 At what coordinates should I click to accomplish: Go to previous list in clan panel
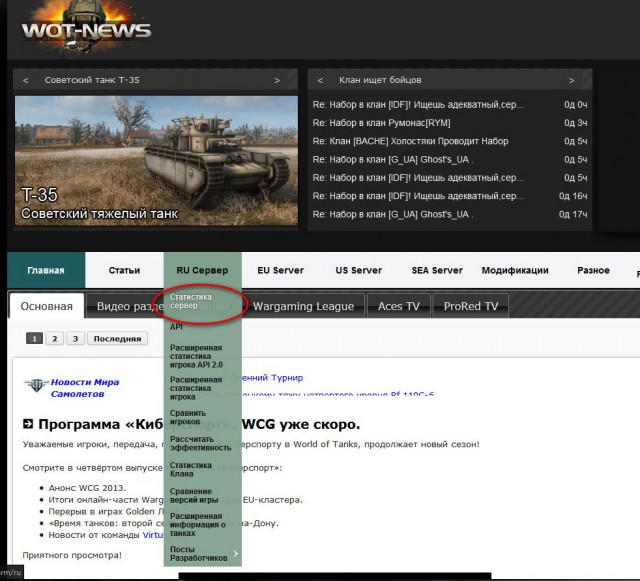point(320,80)
